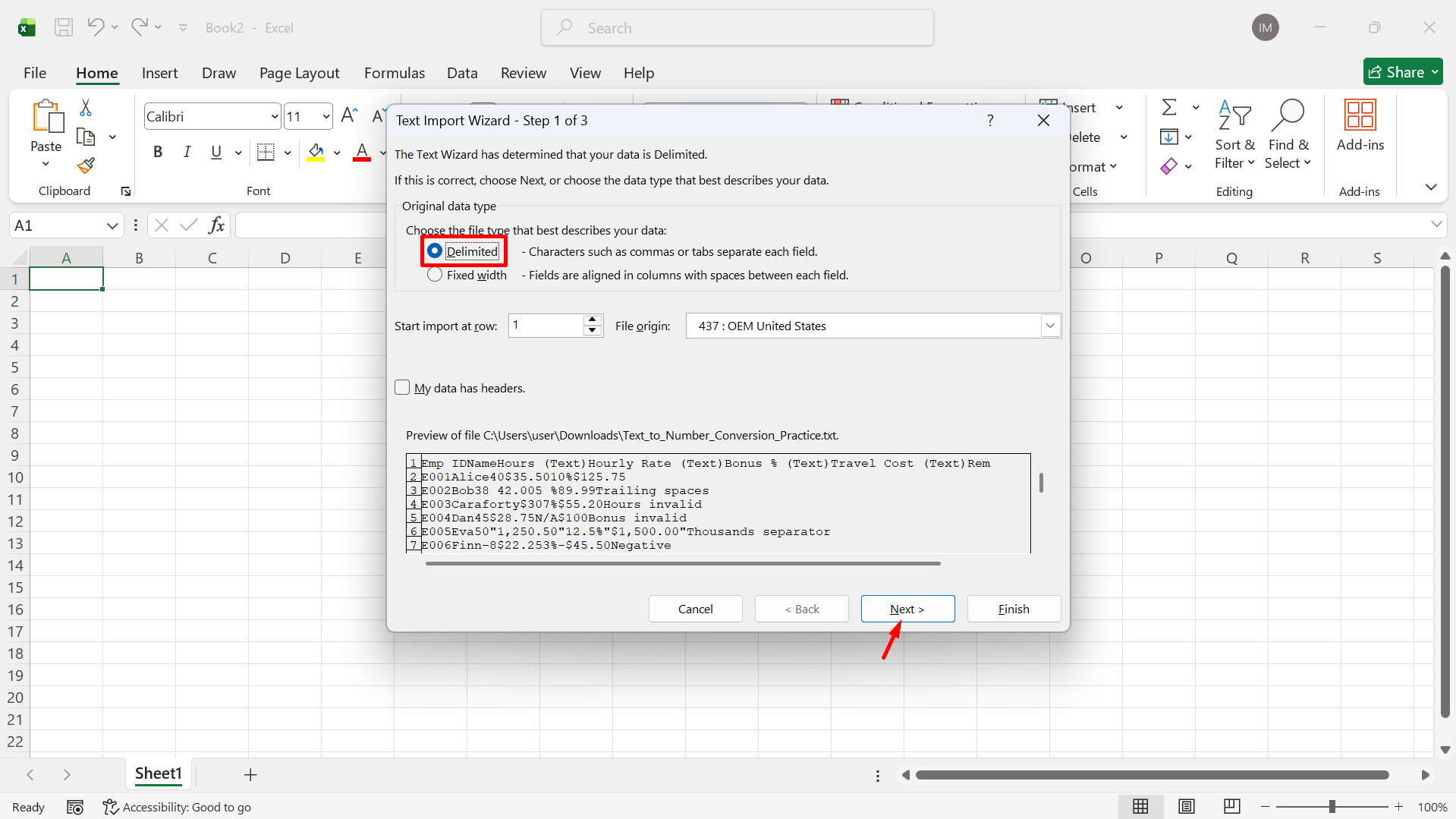1456x819 pixels.
Task: Toggle Bold formatting
Action: pos(158,152)
